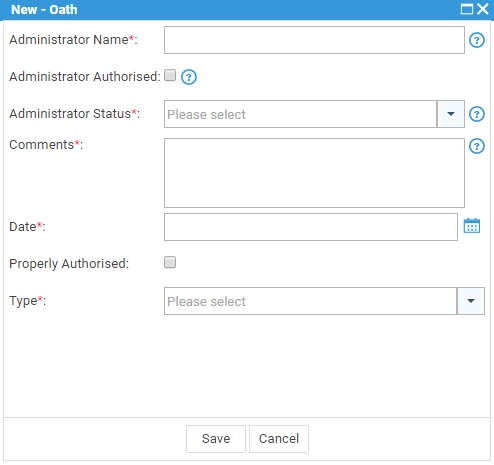Click into the Comments text area
The height and width of the screenshot is (465, 494).
point(314,173)
